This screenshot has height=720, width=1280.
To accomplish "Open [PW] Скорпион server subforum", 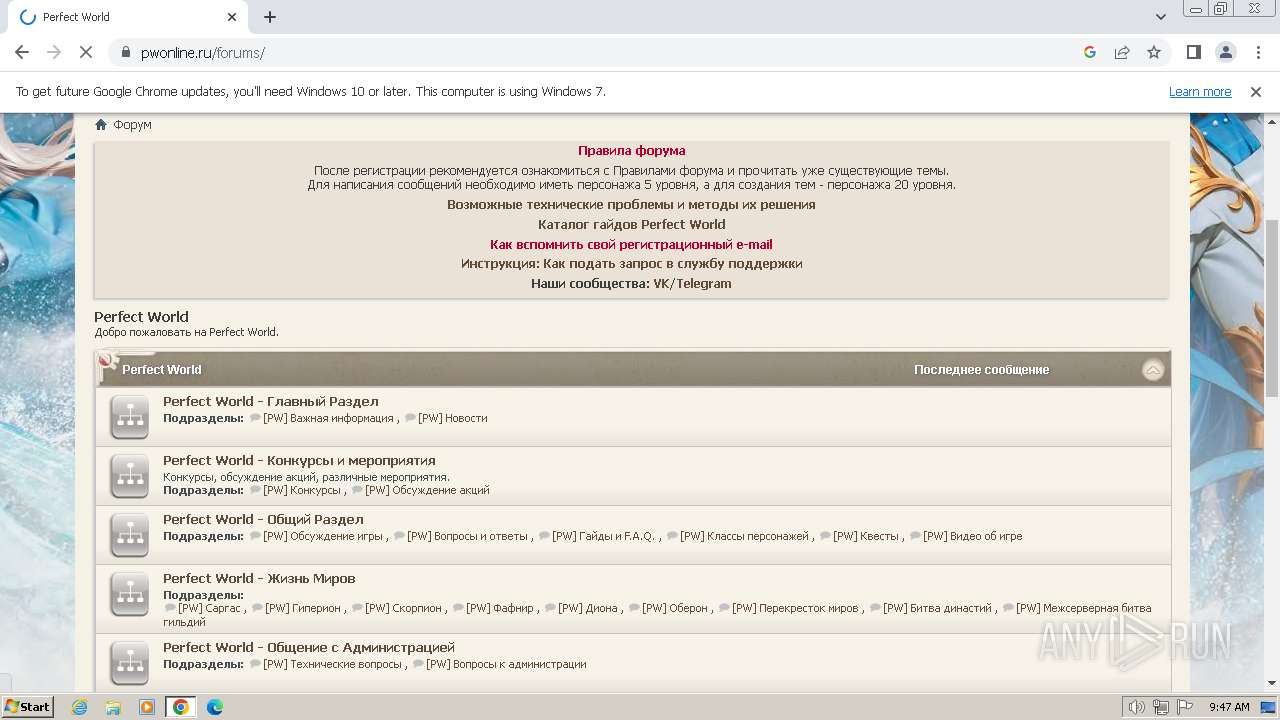I will (x=403, y=608).
